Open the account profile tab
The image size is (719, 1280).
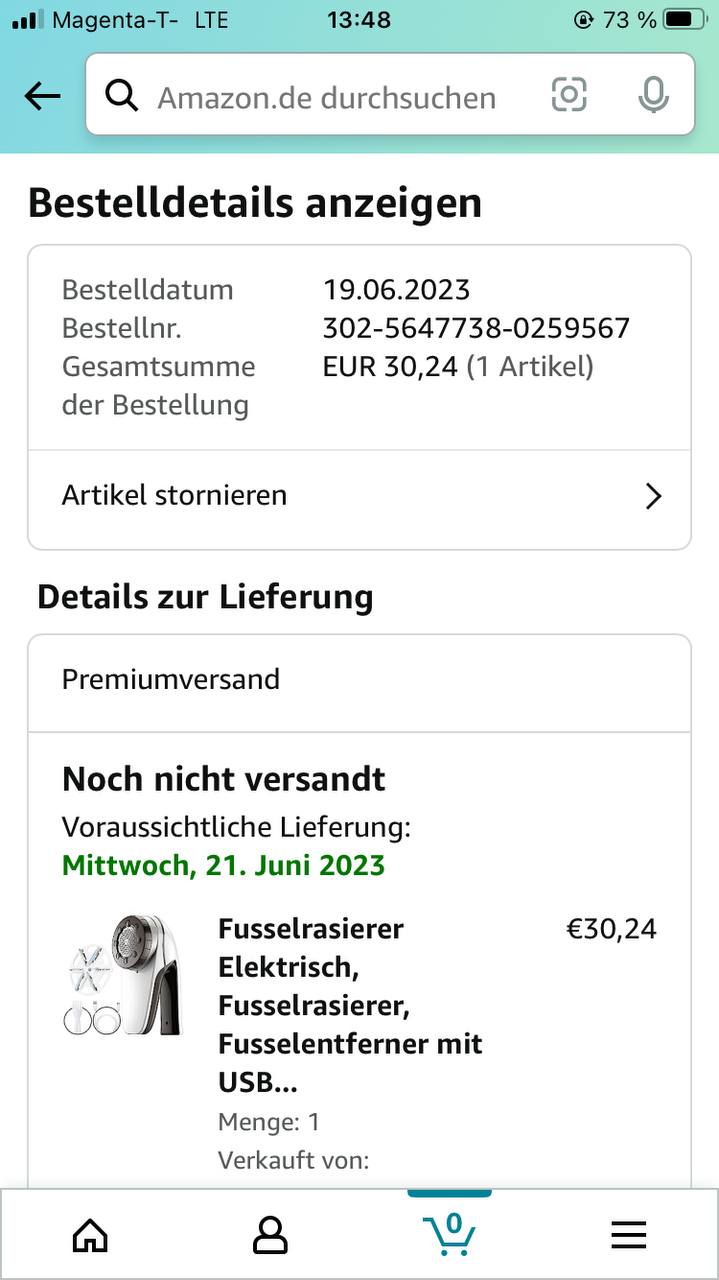(x=270, y=1236)
